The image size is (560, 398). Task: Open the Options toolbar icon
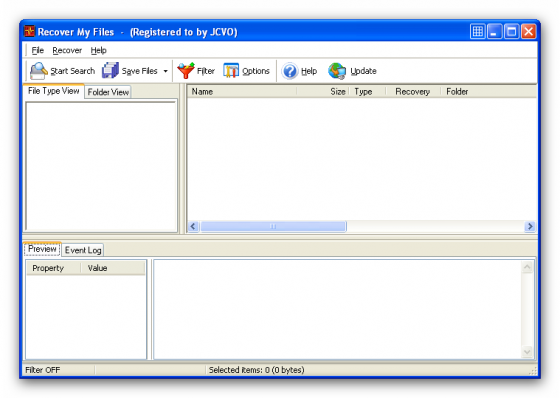click(x=231, y=70)
